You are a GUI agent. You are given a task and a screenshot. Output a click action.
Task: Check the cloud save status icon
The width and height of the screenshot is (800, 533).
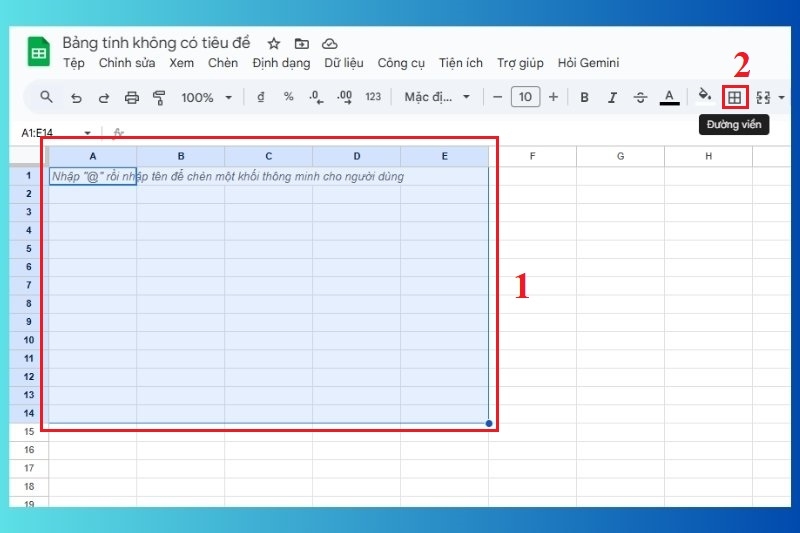pos(330,44)
